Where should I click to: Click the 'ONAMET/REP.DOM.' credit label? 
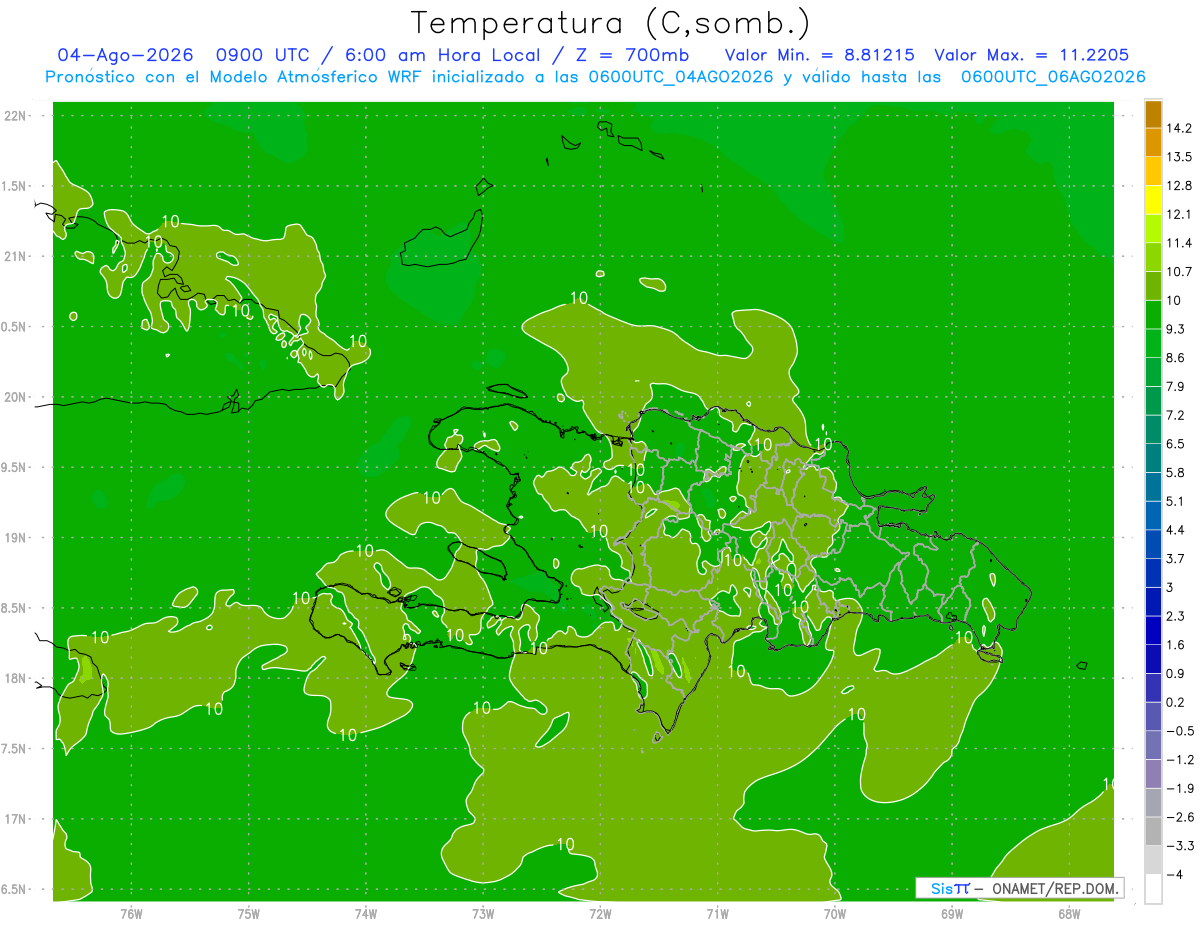[x=1054, y=888]
